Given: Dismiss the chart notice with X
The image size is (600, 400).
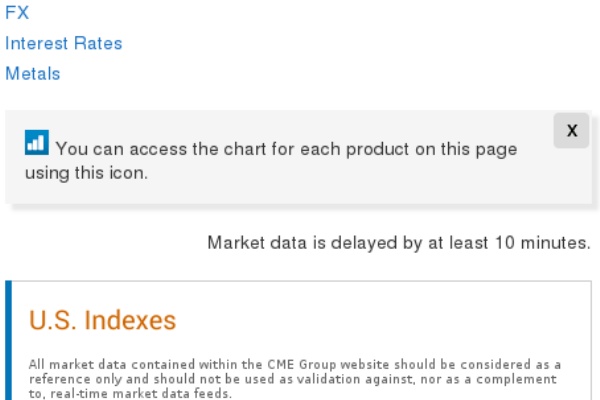Looking at the screenshot, I should pos(572,131).
